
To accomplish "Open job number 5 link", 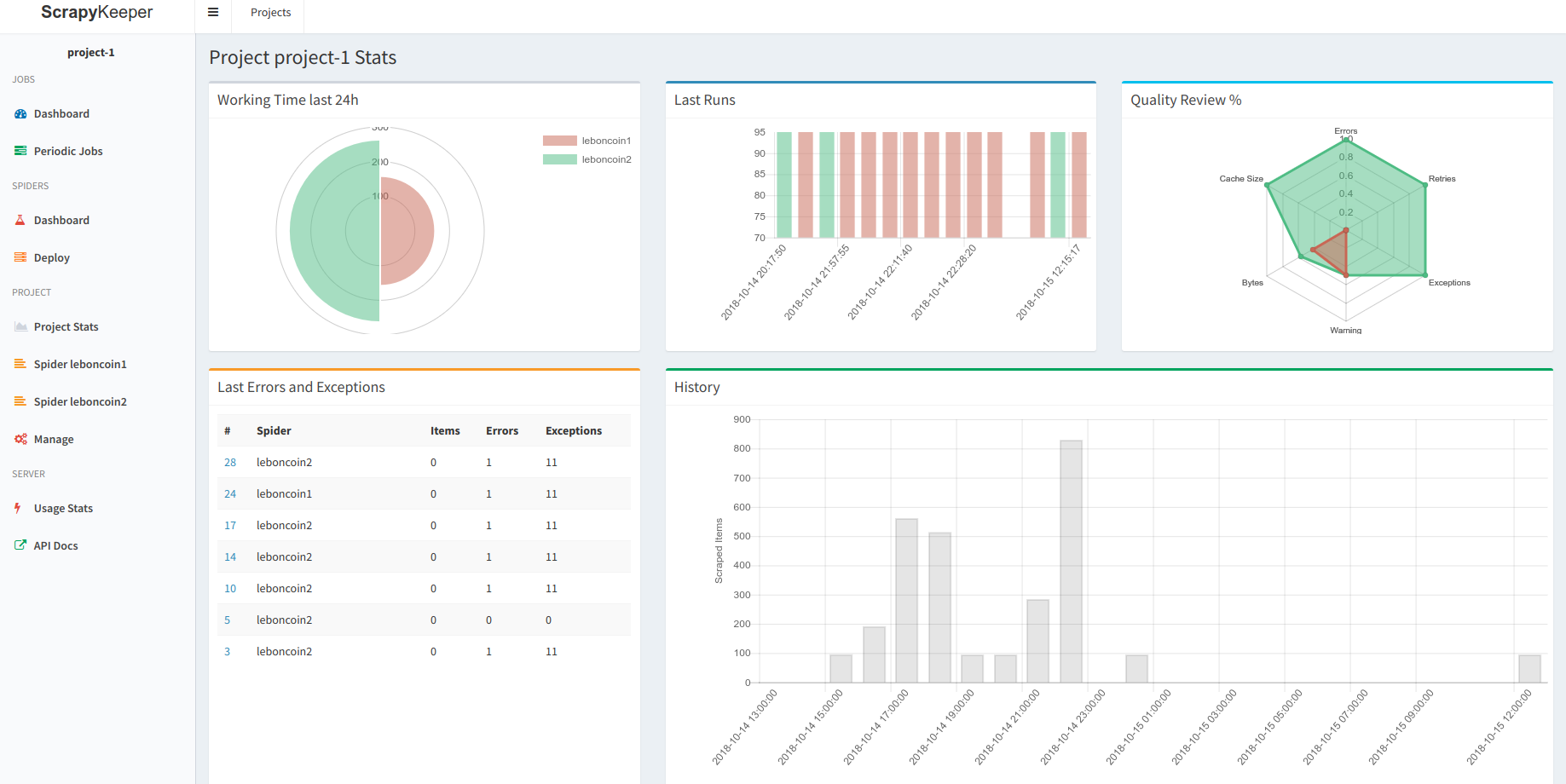I will [228, 620].
